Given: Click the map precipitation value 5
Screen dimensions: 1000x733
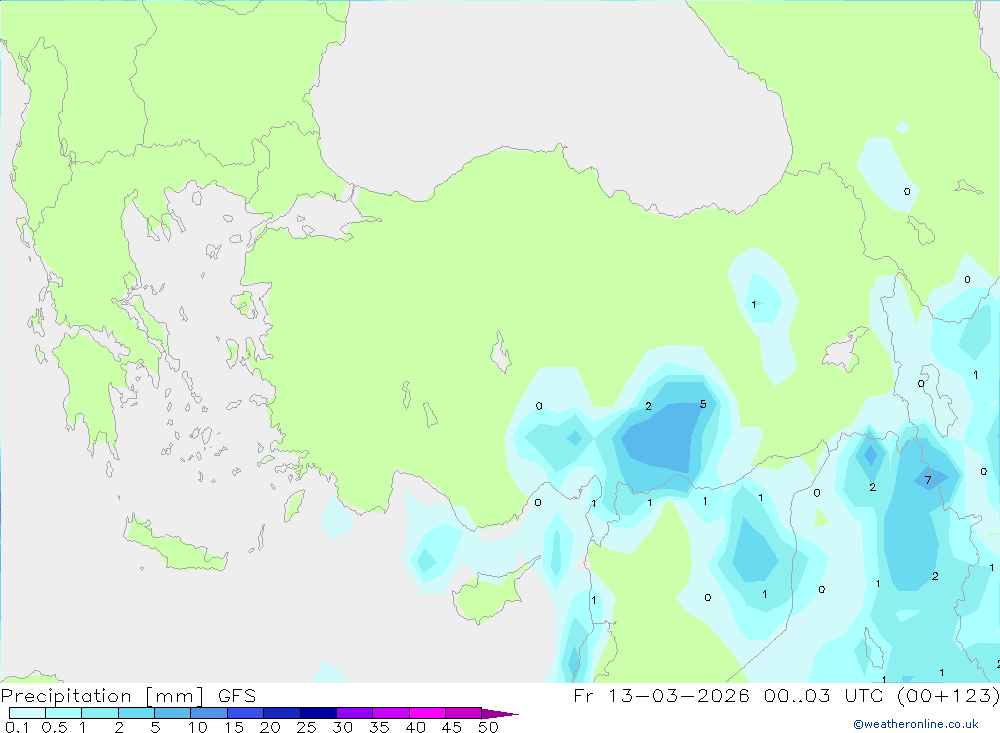Looking at the screenshot, I should tap(703, 404).
